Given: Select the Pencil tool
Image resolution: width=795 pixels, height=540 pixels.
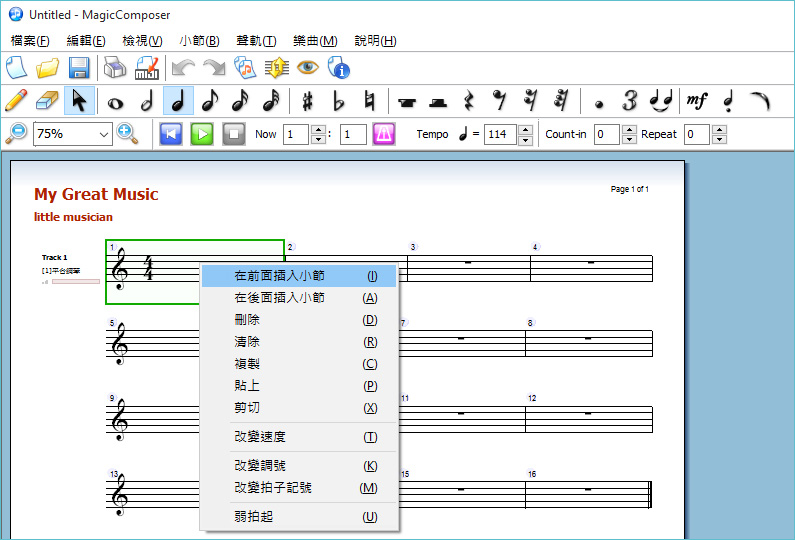Looking at the screenshot, I should point(16,101).
